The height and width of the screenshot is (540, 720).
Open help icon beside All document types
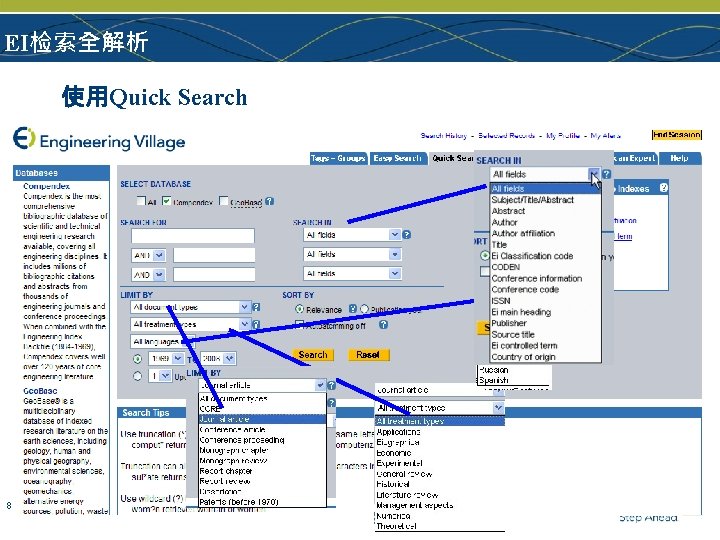click(256, 307)
